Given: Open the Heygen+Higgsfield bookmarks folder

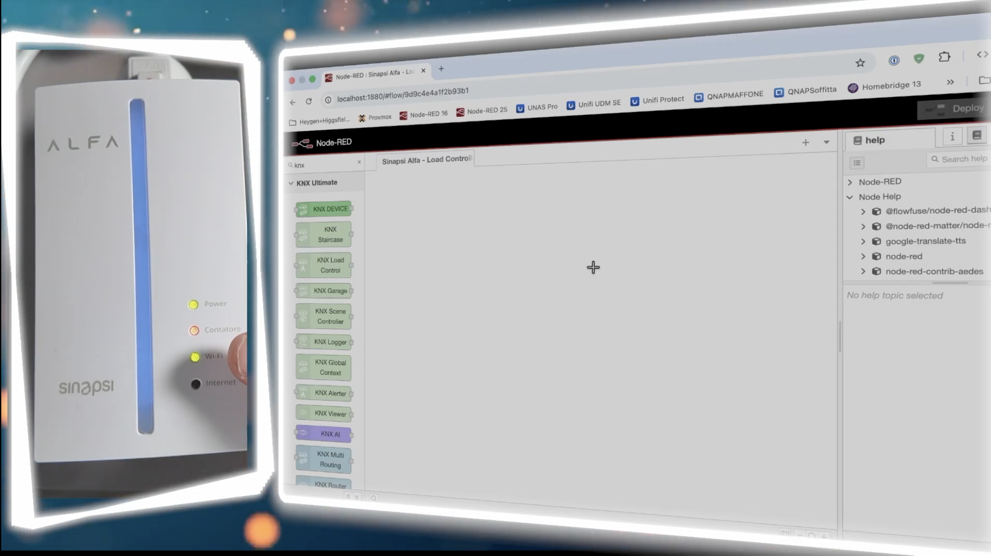Looking at the screenshot, I should (319, 121).
